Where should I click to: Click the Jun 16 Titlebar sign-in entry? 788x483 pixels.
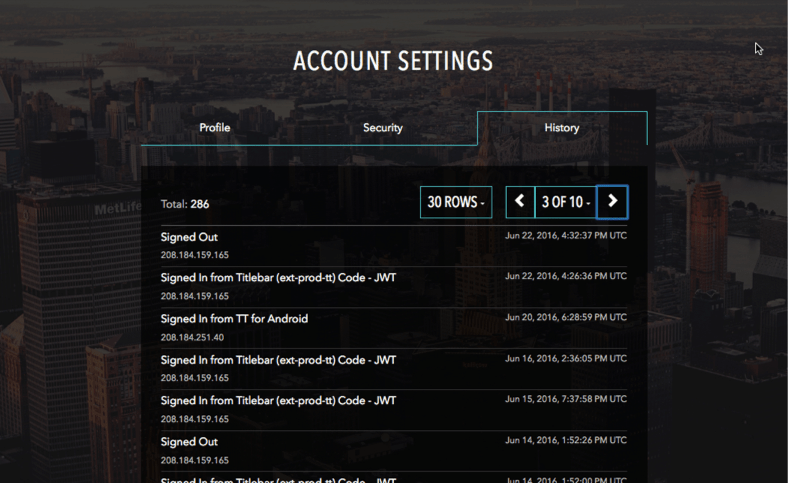point(393,369)
